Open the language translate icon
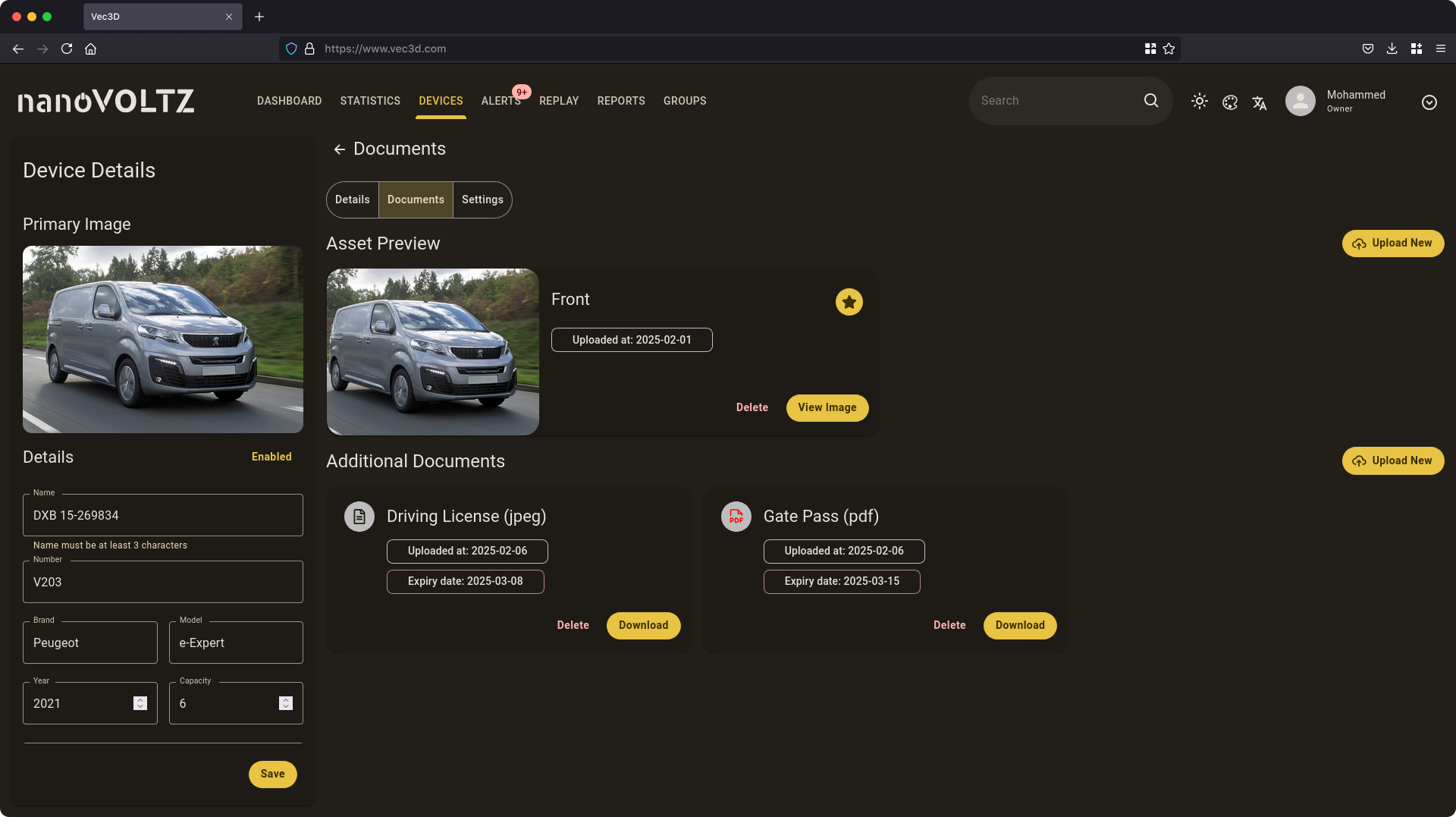 (x=1260, y=102)
